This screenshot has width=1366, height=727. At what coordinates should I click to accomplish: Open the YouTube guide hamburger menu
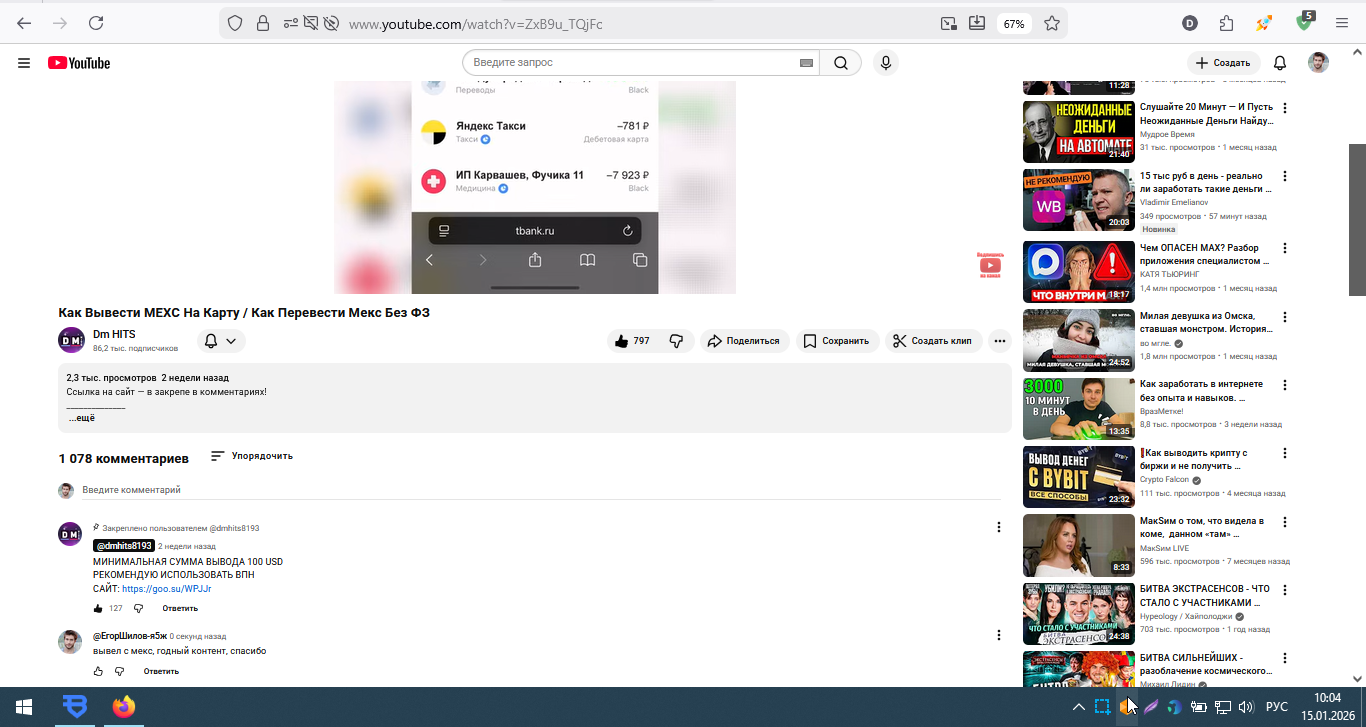tap(24, 63)
